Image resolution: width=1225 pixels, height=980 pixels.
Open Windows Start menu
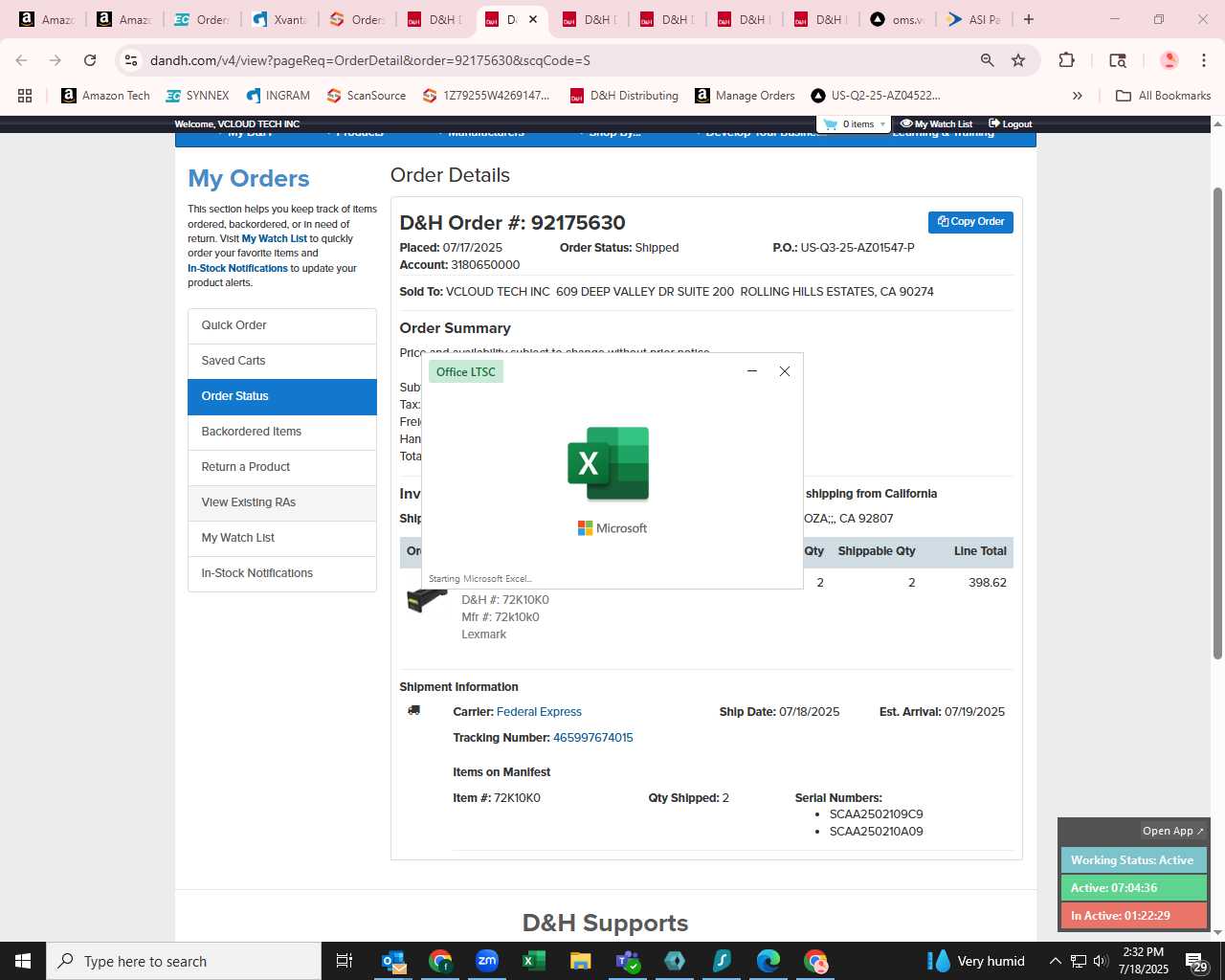[x=23, y=961]
